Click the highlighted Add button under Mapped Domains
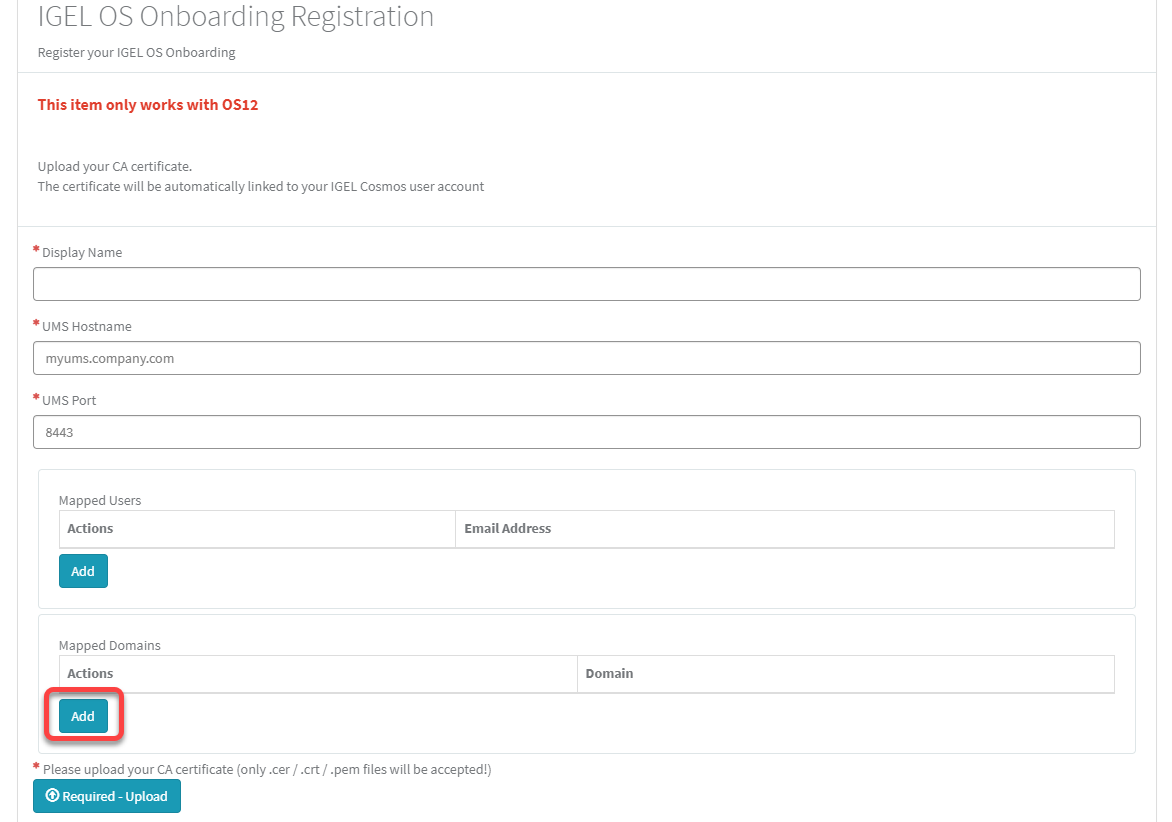The height and width of the screenshot is (822, 1172). pos(83,716)
